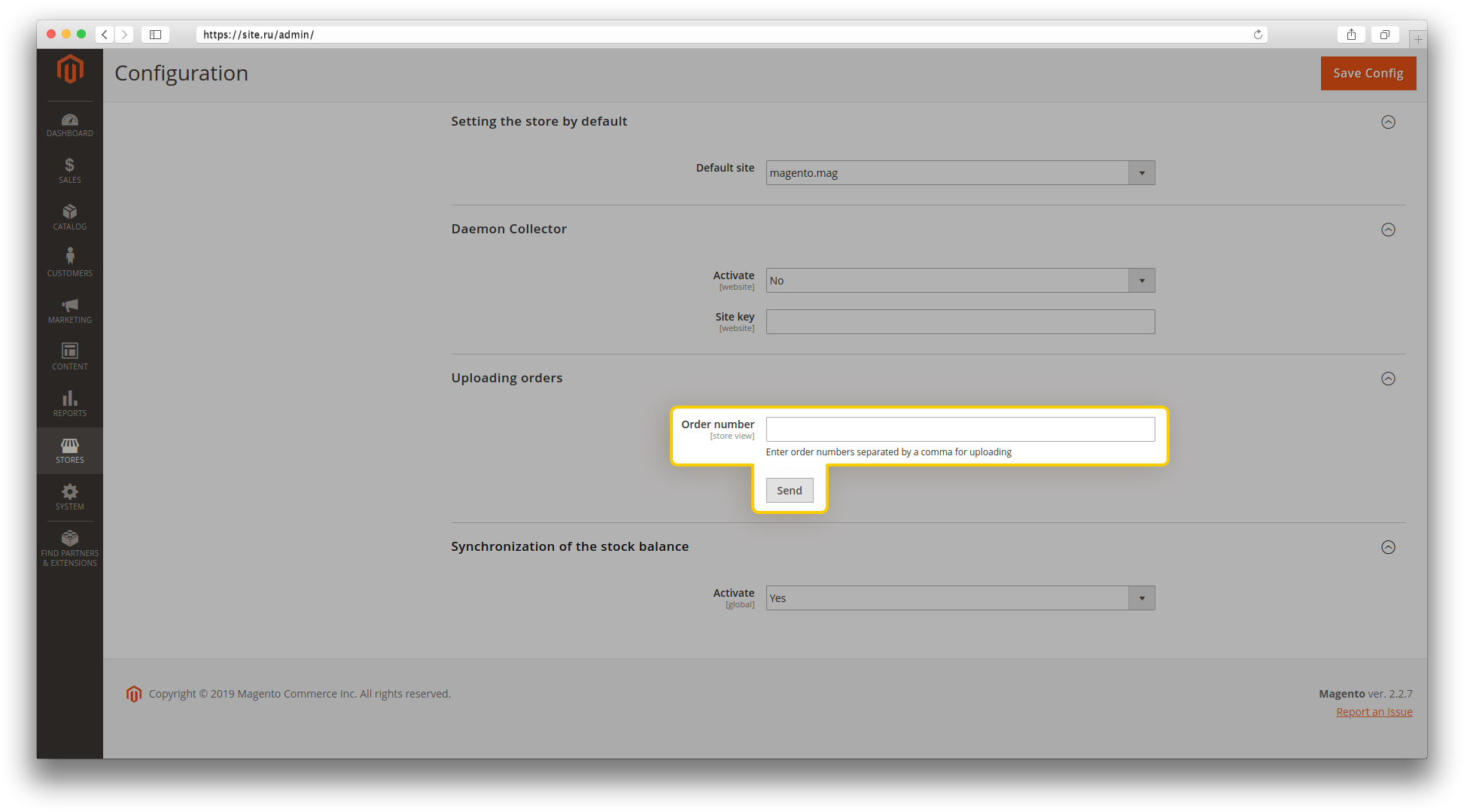Open the Magento logo home icon
Viewport: 1464px width, 812px height.
pos(70,69)
